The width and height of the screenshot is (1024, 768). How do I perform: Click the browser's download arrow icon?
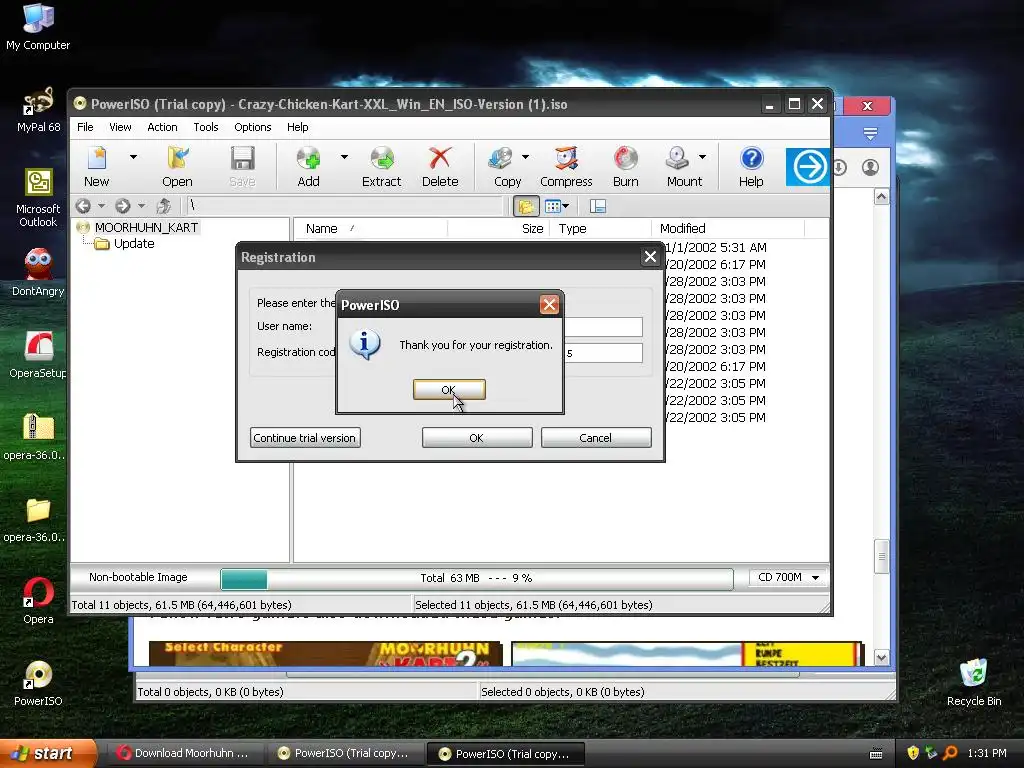840,168
